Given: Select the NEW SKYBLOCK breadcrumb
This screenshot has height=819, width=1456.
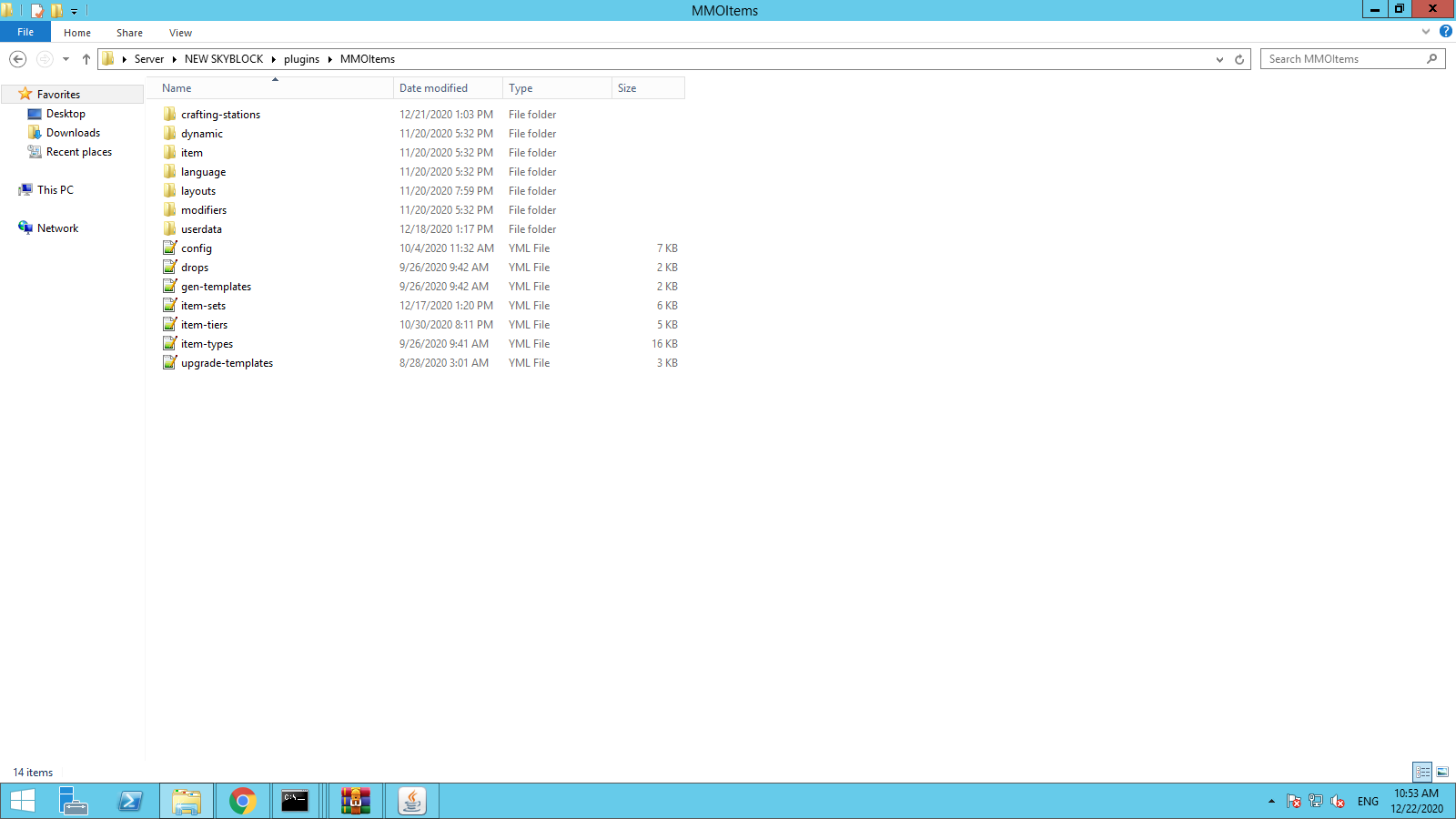Looking at the screenshot, I should [x=224, y=59].
